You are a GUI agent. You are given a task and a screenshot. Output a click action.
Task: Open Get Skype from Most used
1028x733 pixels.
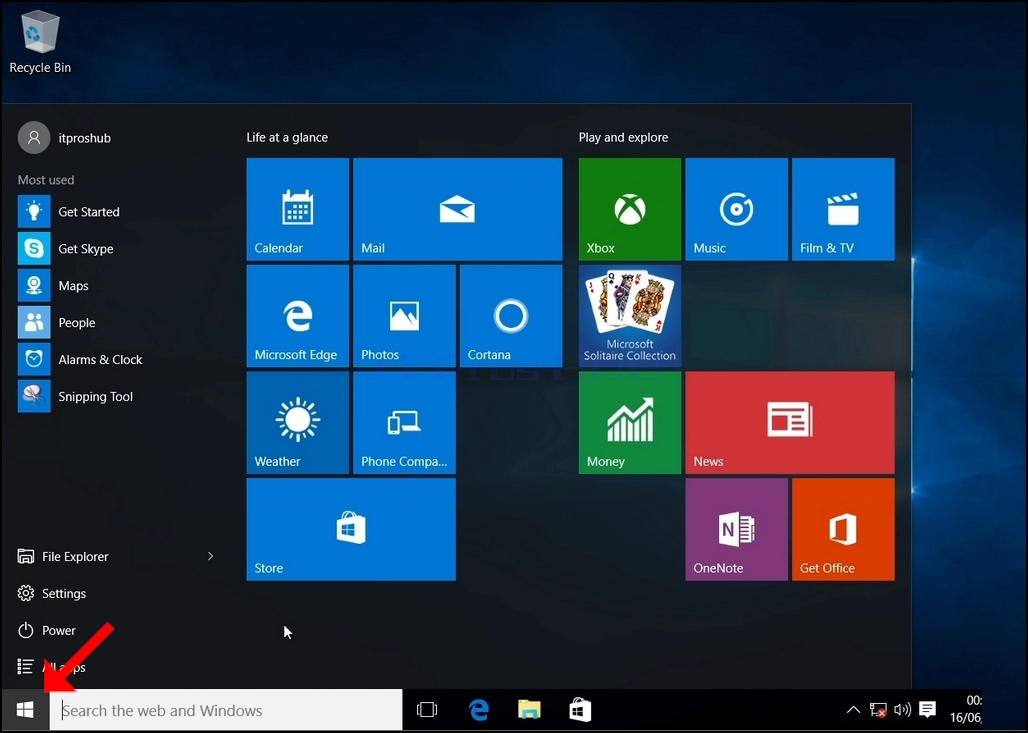click(116, 248)
